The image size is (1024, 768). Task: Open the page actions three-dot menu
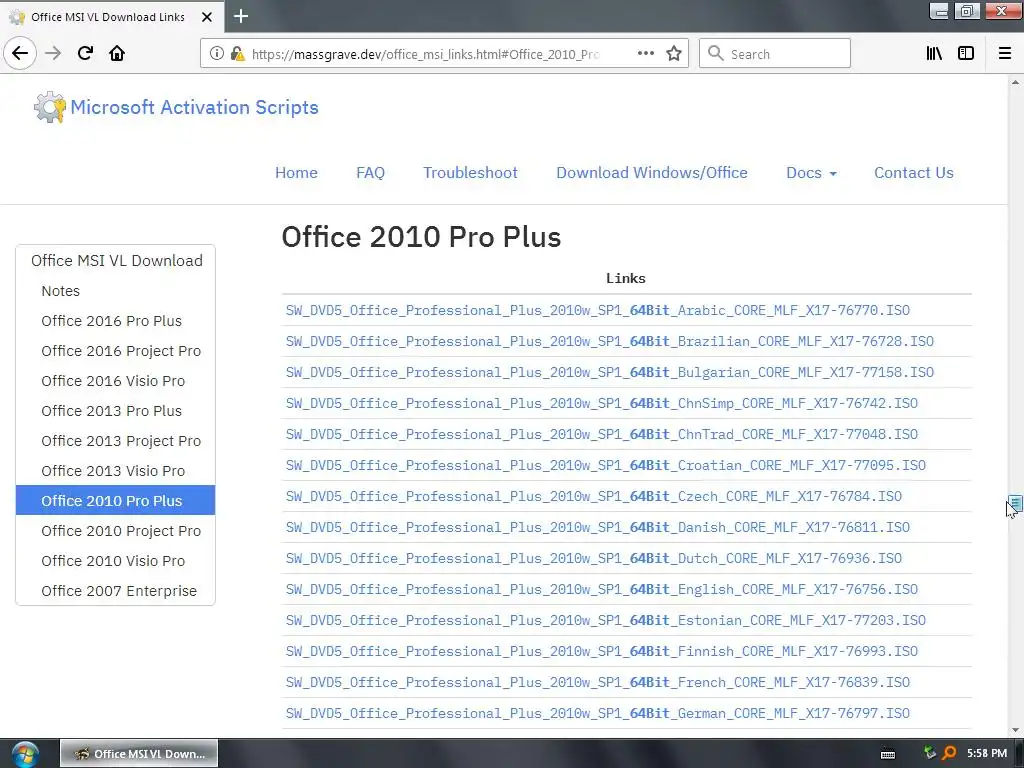[646, 54]
